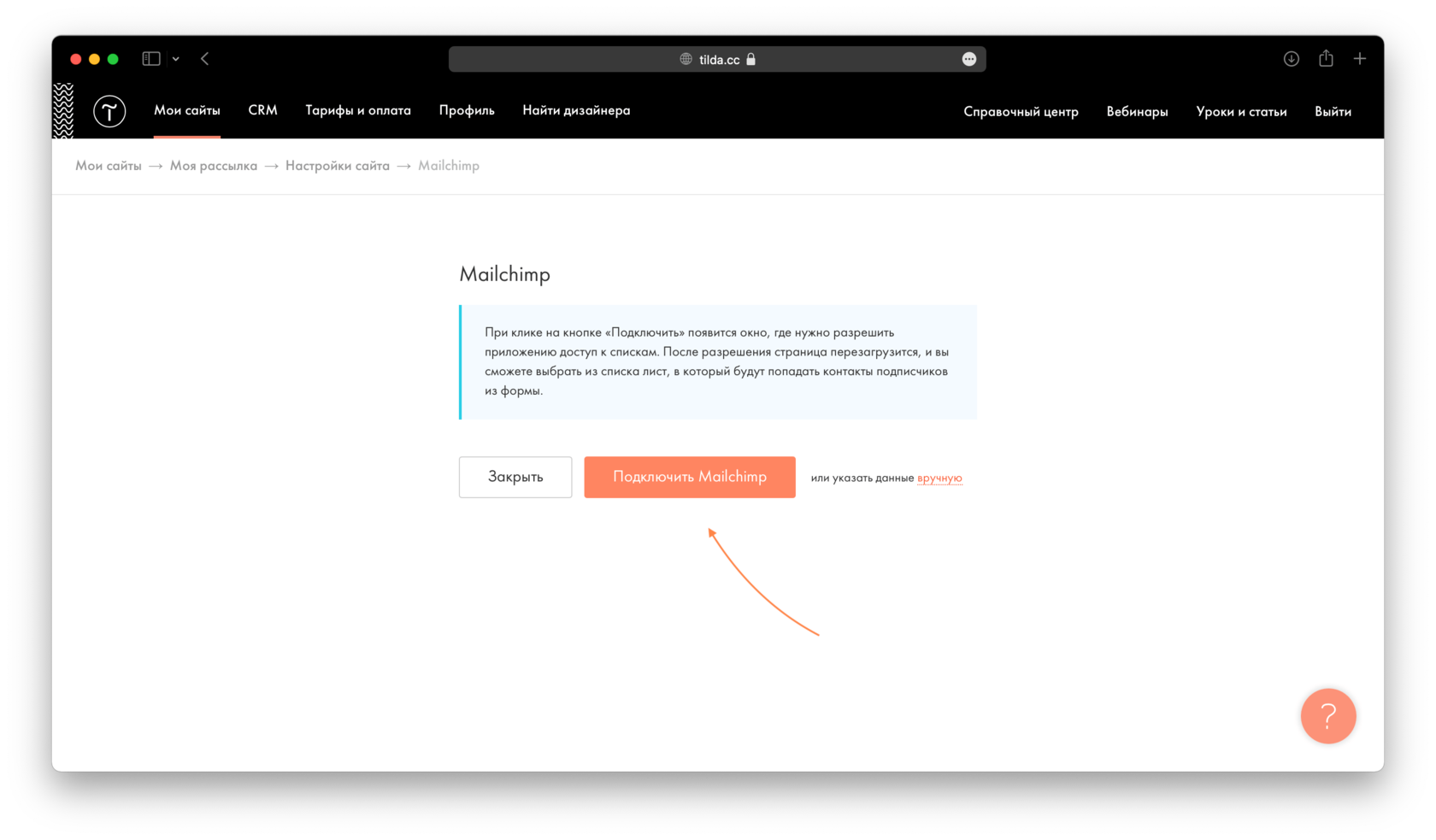This screenshot has width=1436, height=840.
Task: Open the address bar ellipsis menu
Action: pos(969,59)
